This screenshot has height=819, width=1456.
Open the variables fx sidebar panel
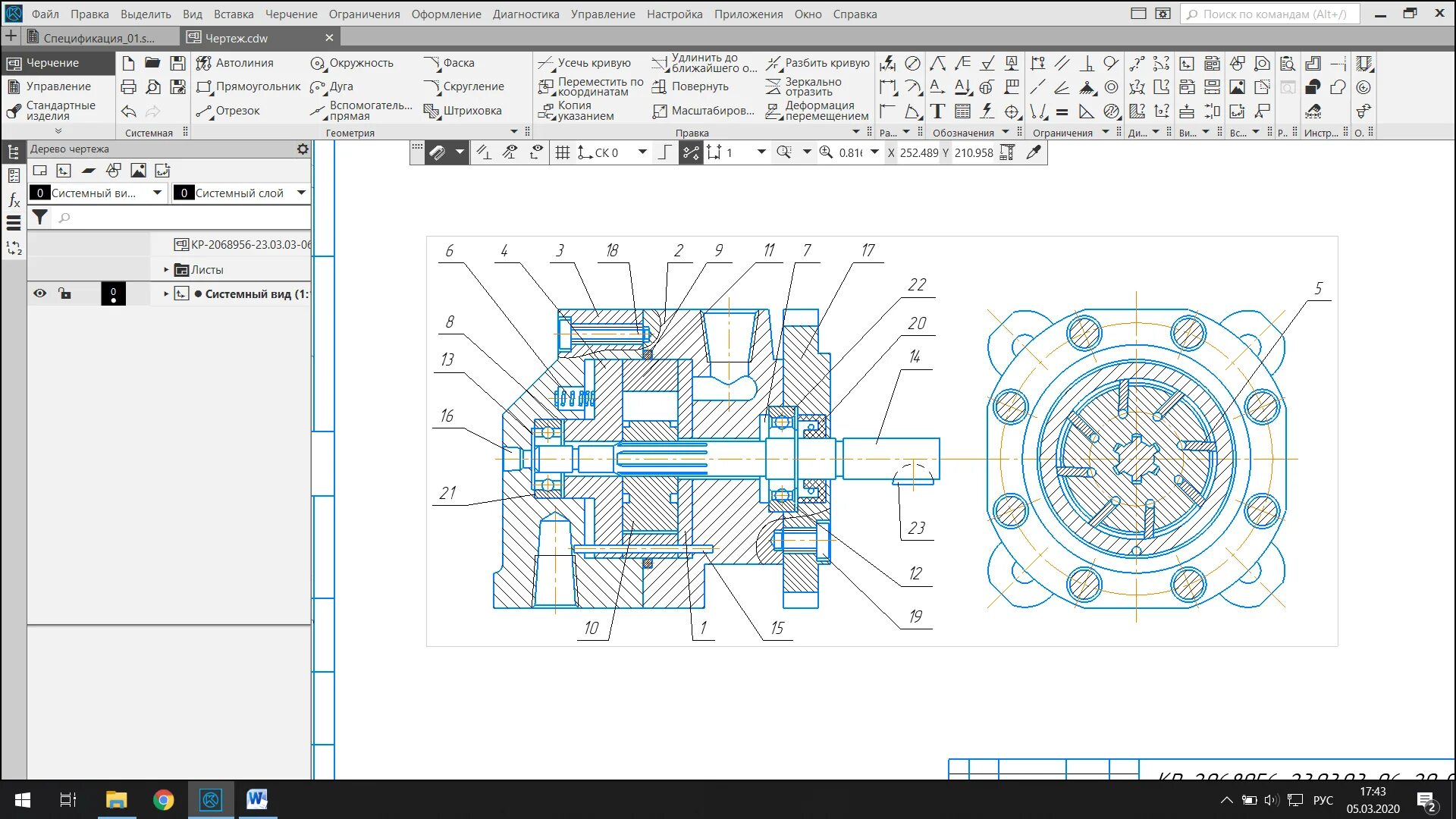click(14, 200)
